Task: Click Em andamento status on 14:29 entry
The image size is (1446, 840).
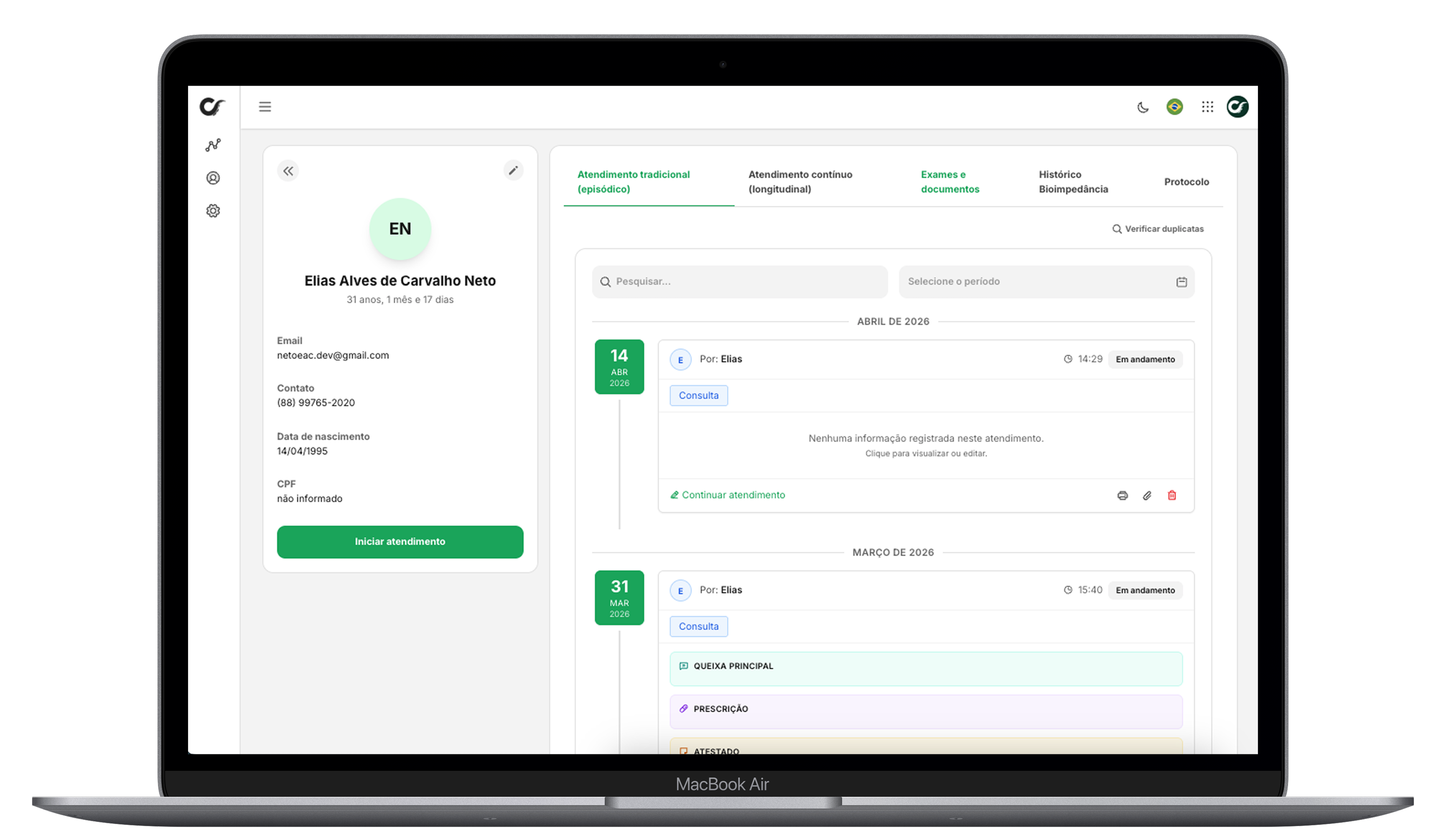Action: coord(1145,360)
